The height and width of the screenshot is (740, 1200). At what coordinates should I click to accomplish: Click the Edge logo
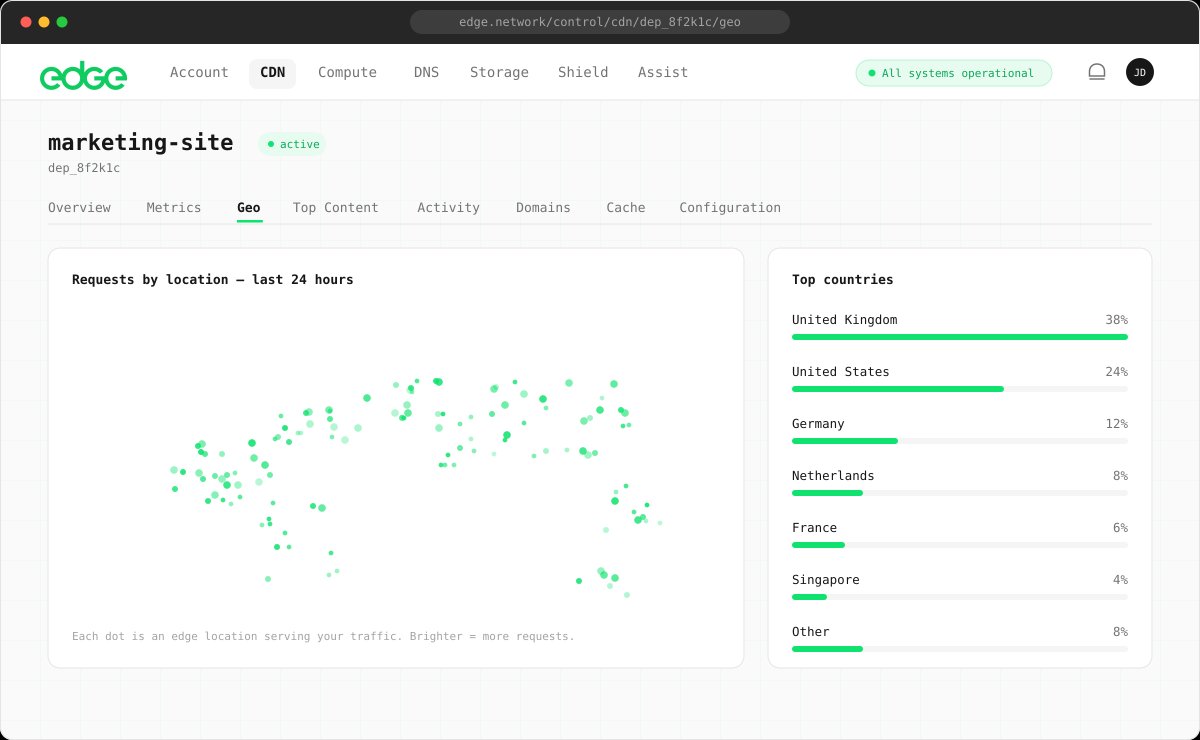(x=83, y=74)
